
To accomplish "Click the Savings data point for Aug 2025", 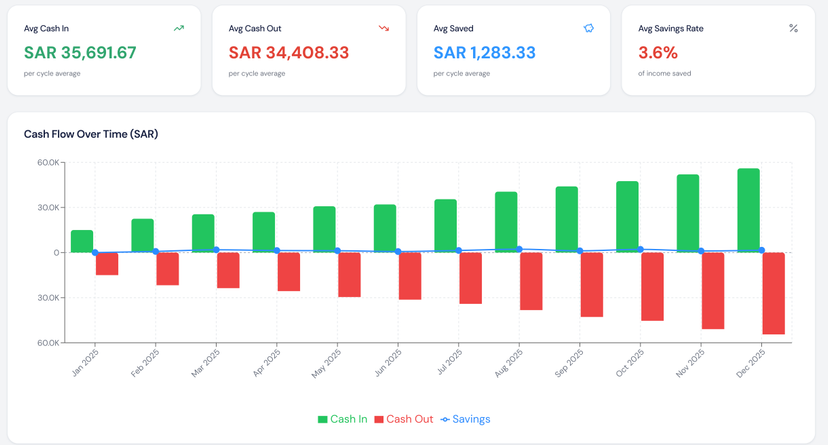I will point(519,249).
